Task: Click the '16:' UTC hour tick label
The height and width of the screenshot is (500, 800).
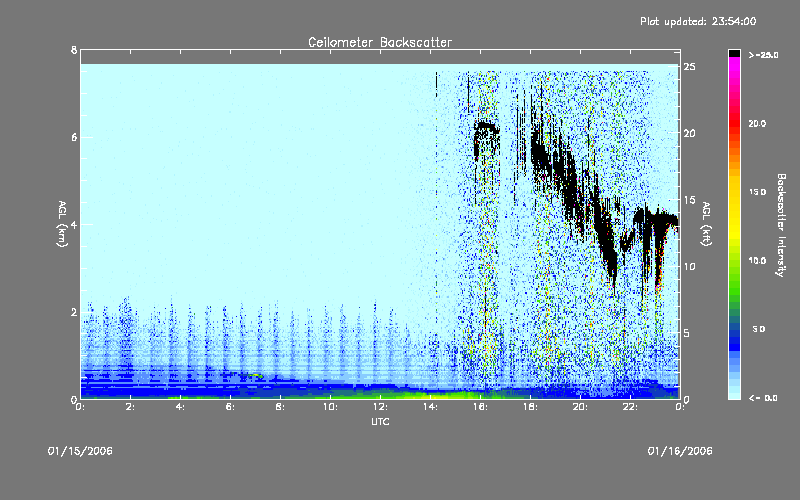Action: (480, 407)
